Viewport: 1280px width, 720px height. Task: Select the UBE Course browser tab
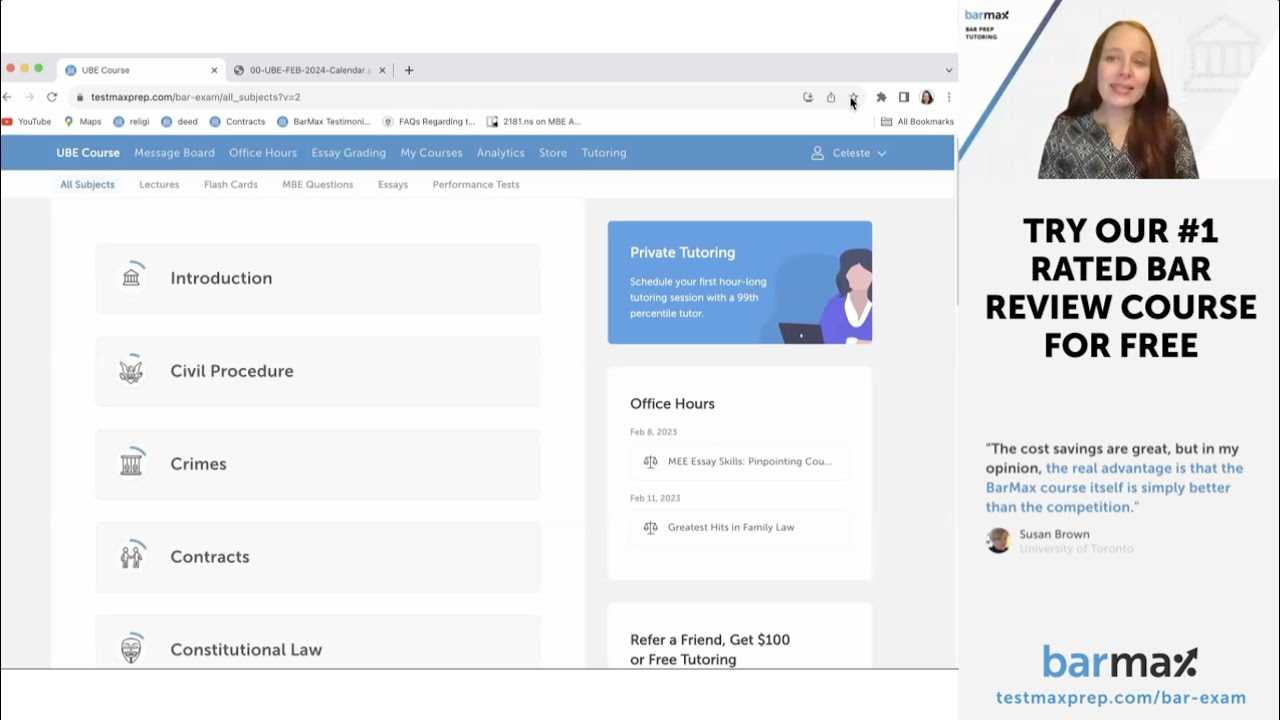click(141, 70)
